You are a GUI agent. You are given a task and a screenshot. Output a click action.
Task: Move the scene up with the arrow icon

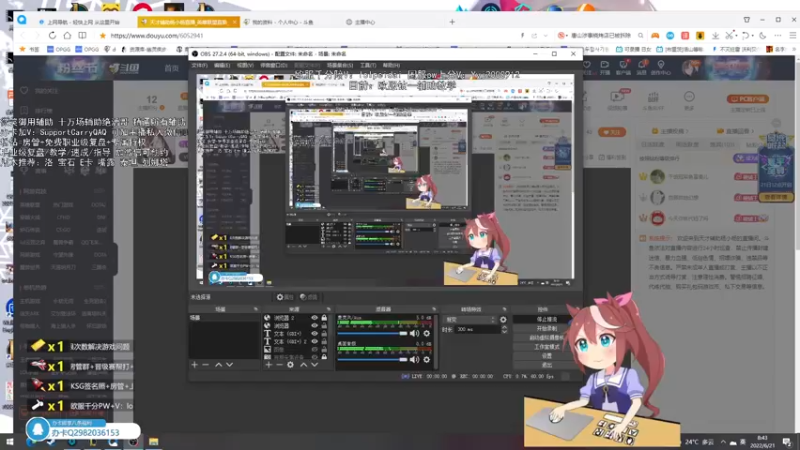click(x=218, y=365)
